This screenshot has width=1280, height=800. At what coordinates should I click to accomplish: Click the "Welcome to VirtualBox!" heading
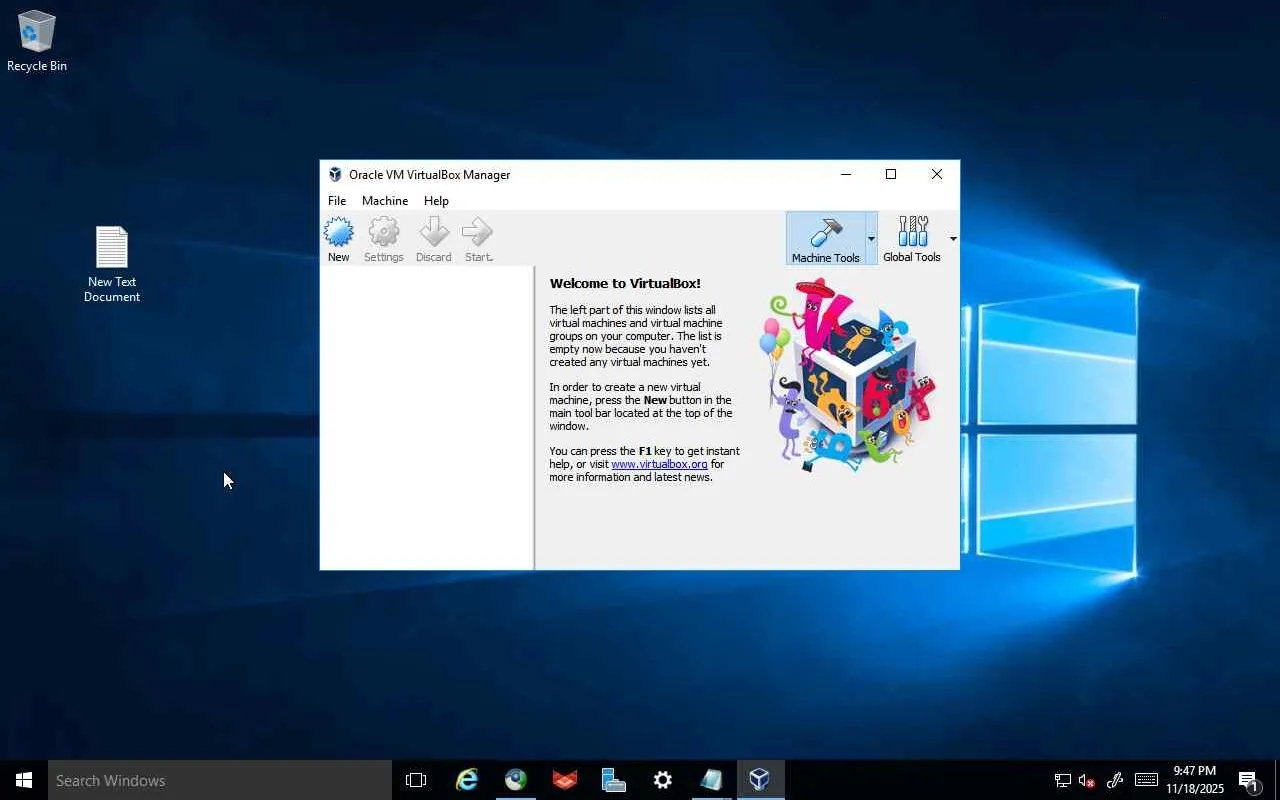click(x=625, y=284)
